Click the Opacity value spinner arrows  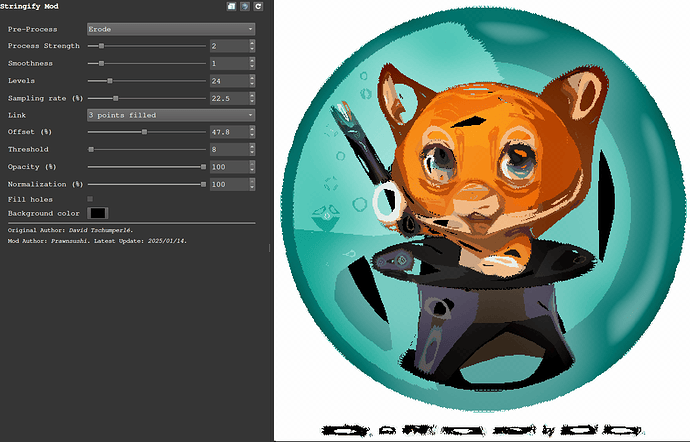[x=252, y=167]
